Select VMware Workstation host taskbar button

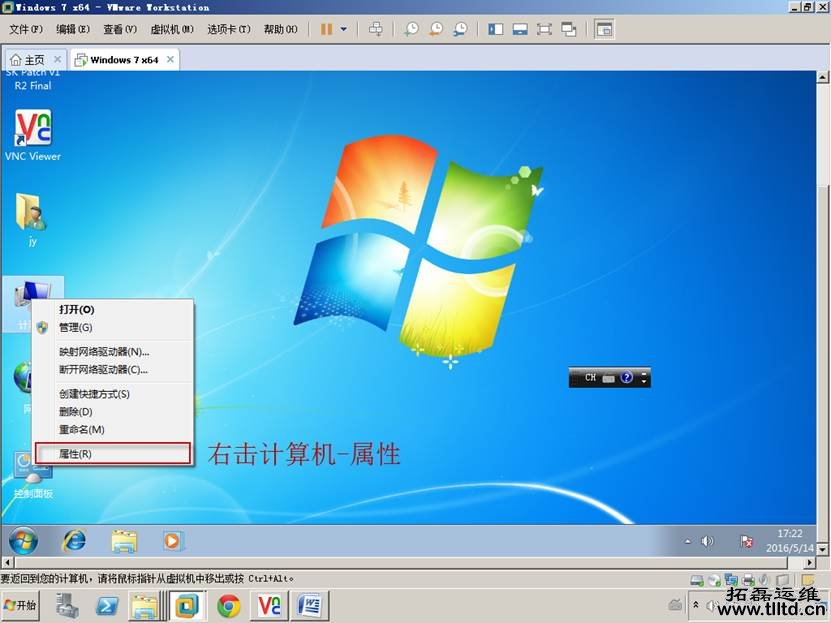tap(187, 606)
